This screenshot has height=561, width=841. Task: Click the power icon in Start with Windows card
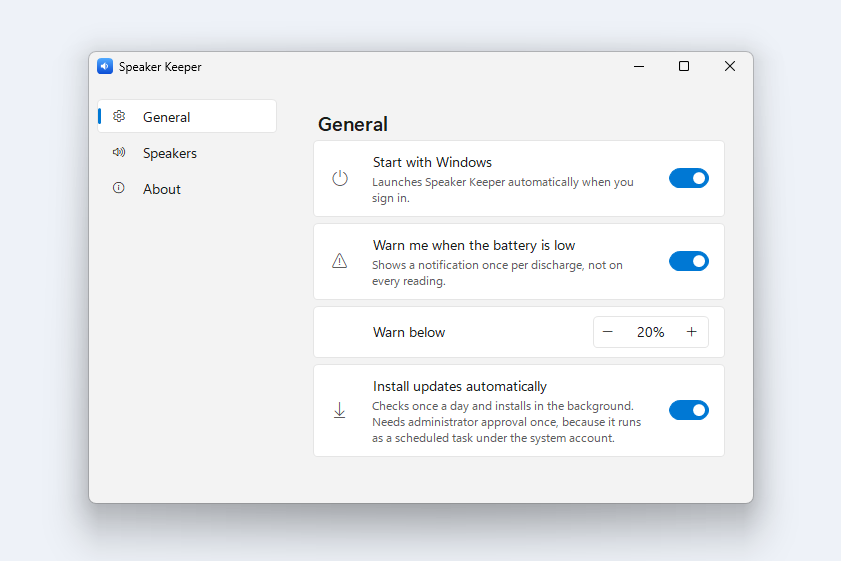tap(340, 178)
